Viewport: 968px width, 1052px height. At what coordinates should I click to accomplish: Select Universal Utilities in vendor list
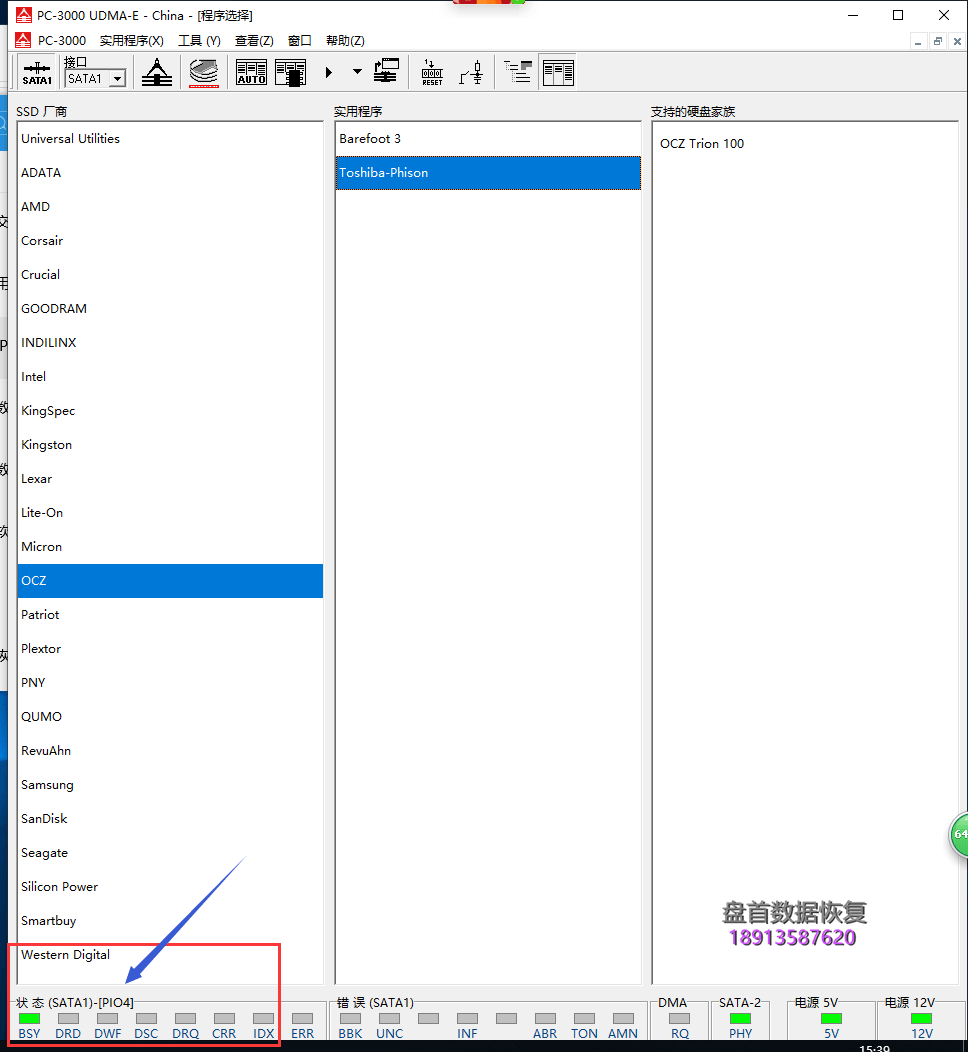pyautogui.click(x=170, y=139)
